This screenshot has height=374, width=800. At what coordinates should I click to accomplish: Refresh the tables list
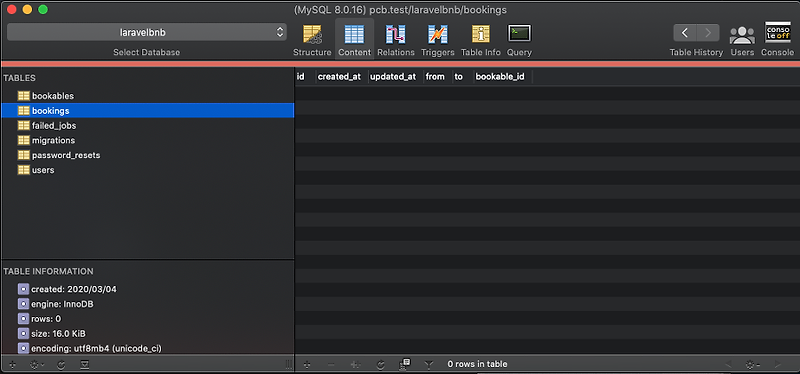pyautogui.click(x=61, y=365)
